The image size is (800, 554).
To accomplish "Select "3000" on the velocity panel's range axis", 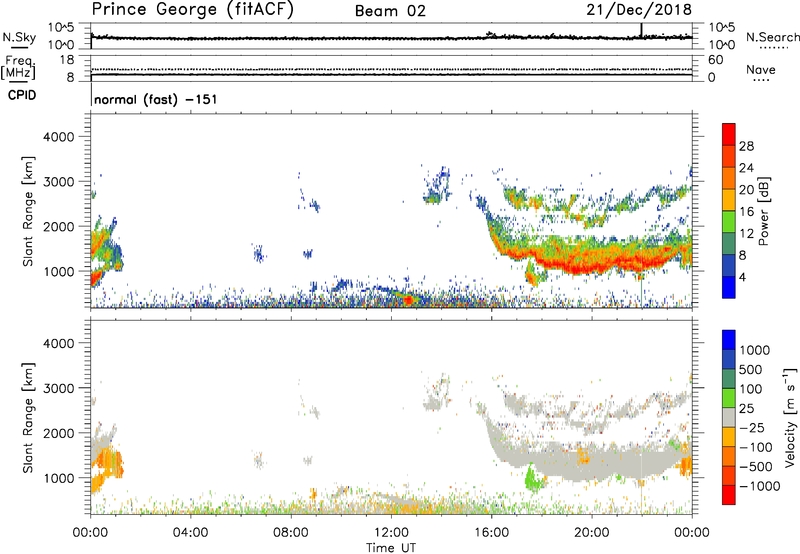I will point(59,388).
